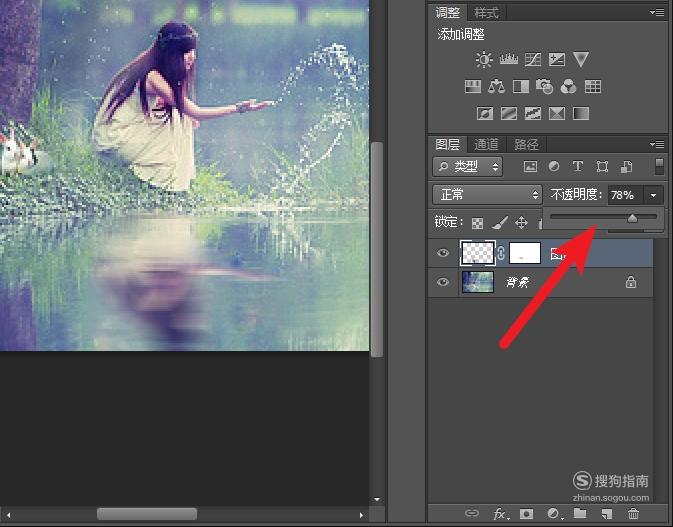Filter layers by pixel layers

coord(531,167)
